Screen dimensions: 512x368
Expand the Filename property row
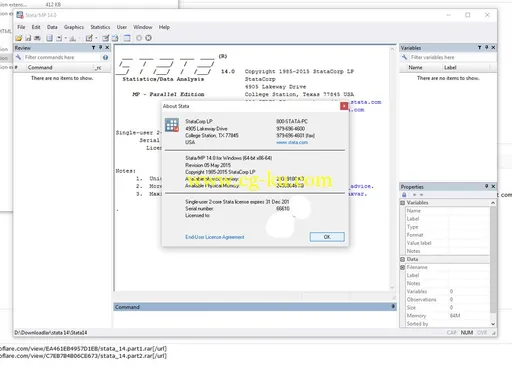coord(402,267)
